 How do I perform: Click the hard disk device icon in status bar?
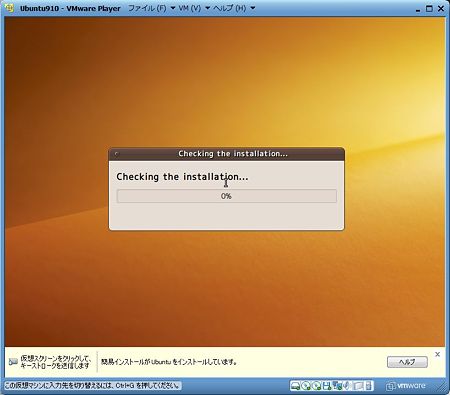point(296,386)
